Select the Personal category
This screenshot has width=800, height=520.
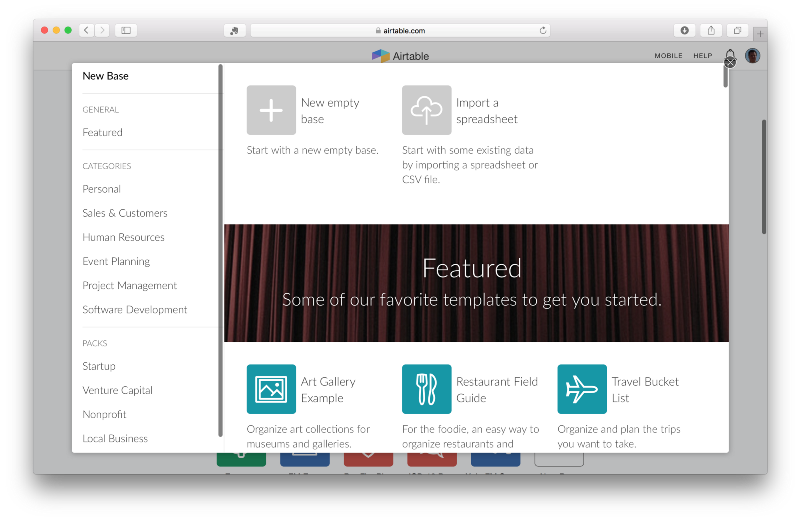pyautogui.click(x=102, y=189)
